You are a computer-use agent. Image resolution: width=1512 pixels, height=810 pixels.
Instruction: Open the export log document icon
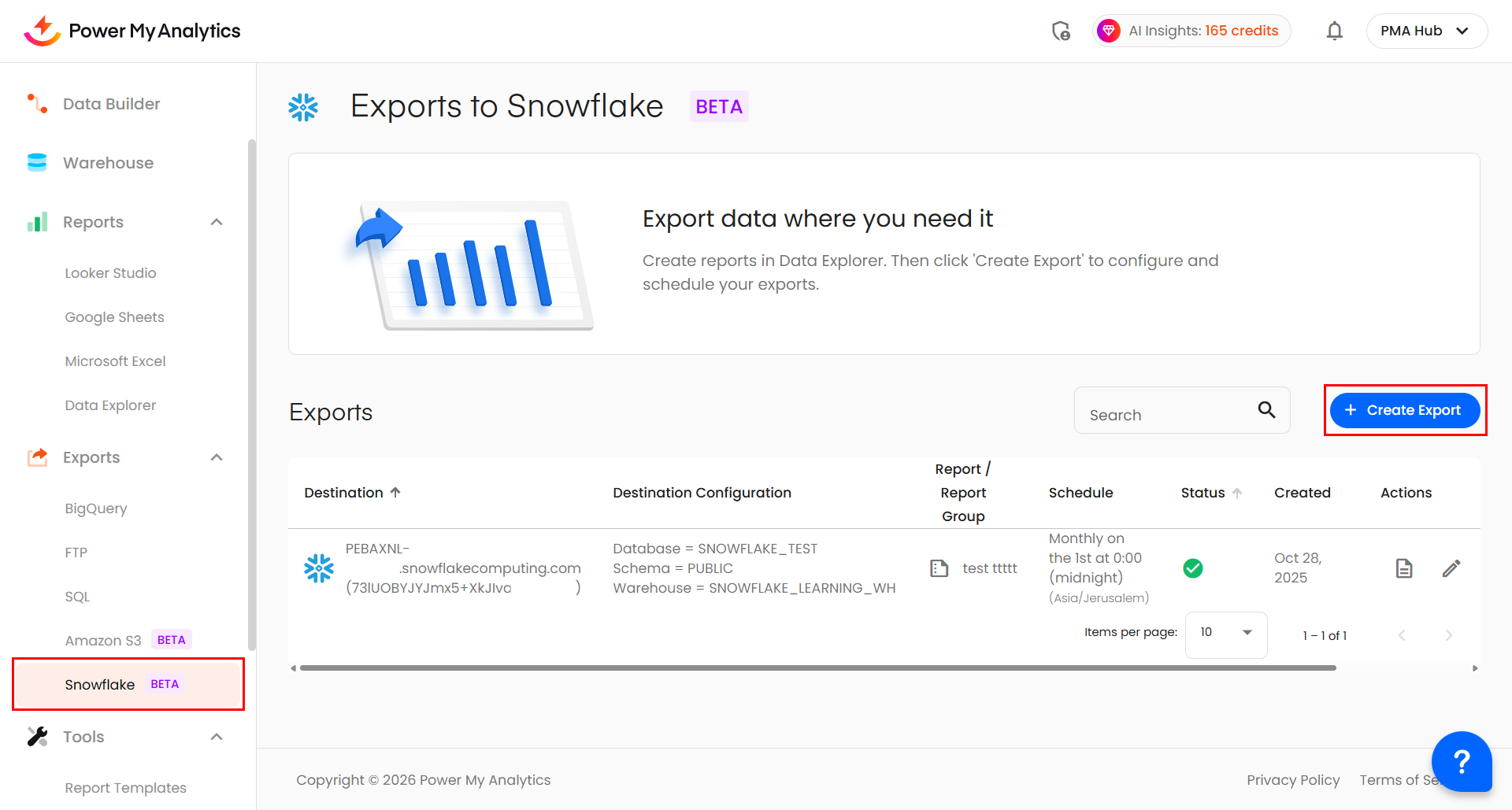coord(1404,568)
